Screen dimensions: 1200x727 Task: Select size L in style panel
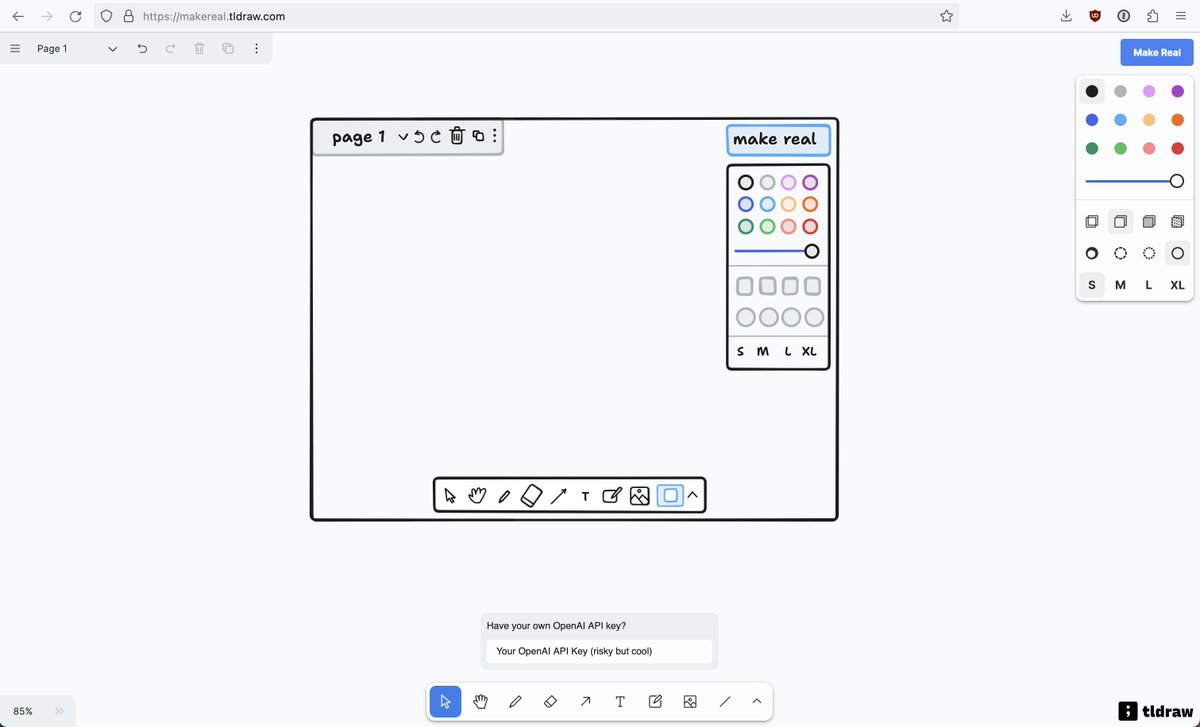(x=1149, y=285)
